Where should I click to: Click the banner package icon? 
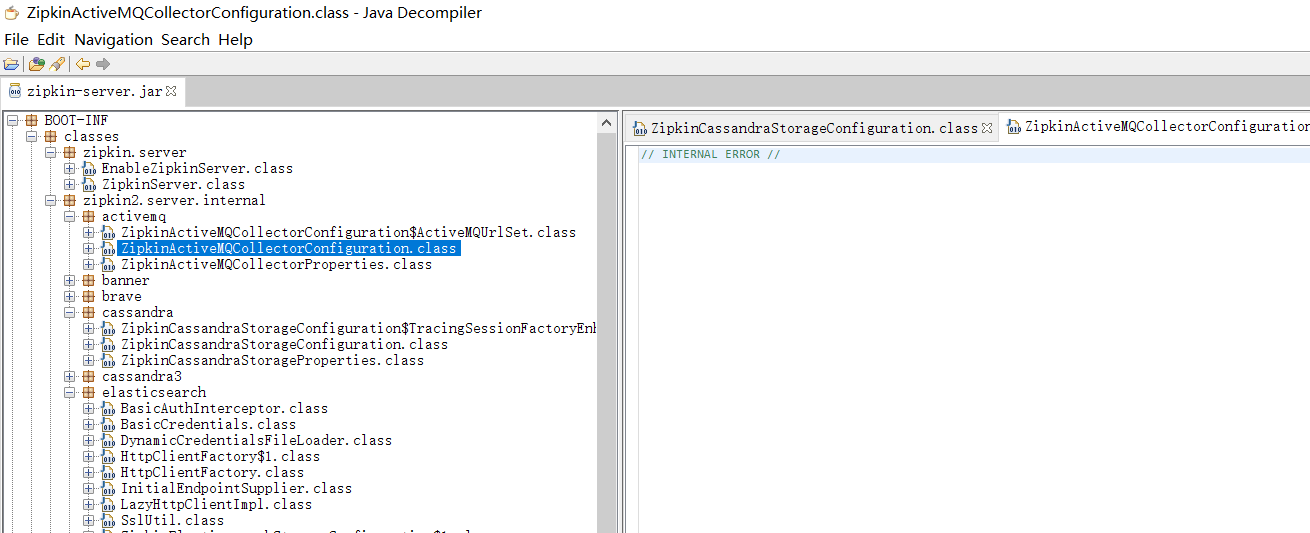tap(88, 280)
